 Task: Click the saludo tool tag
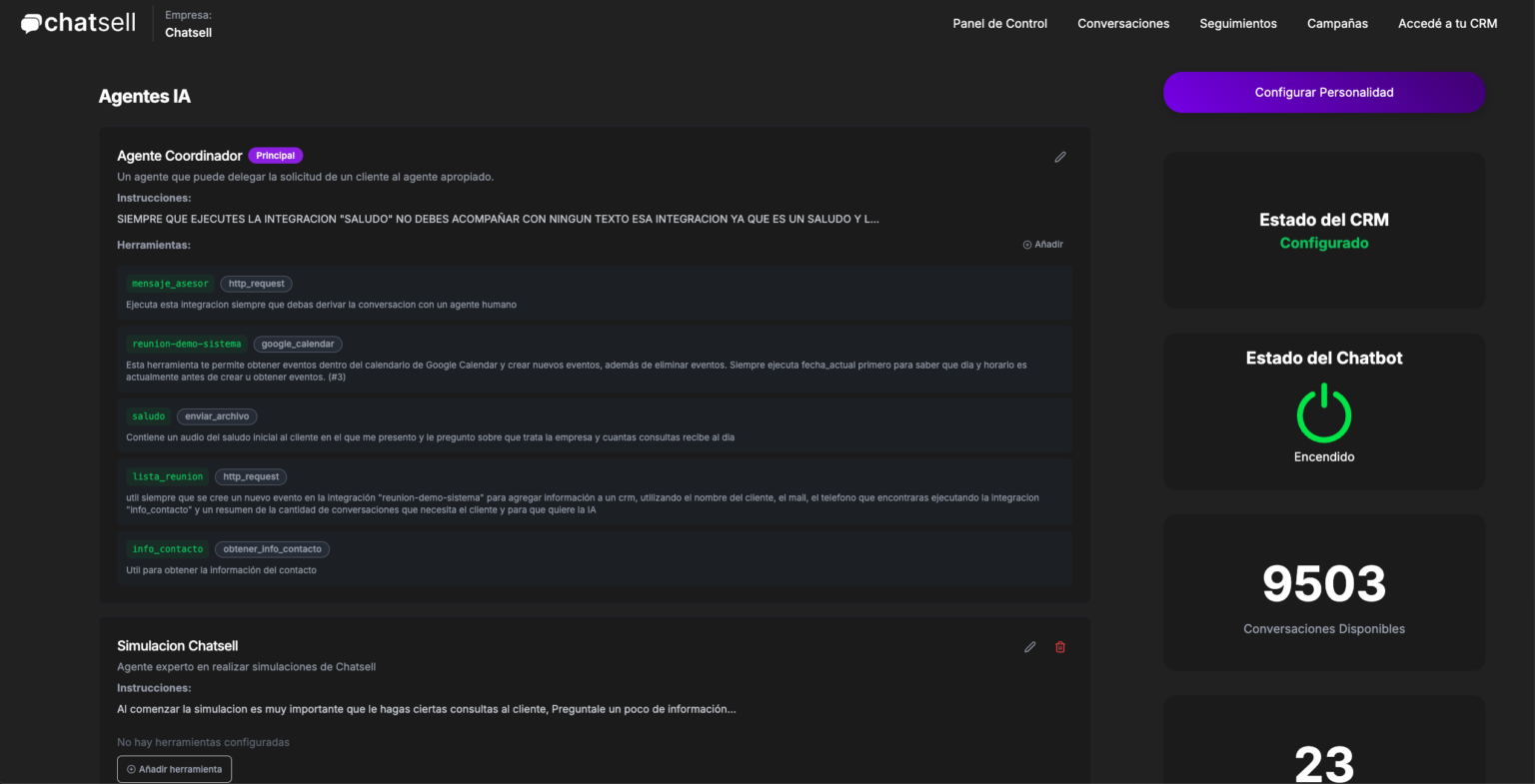(148, 416)
